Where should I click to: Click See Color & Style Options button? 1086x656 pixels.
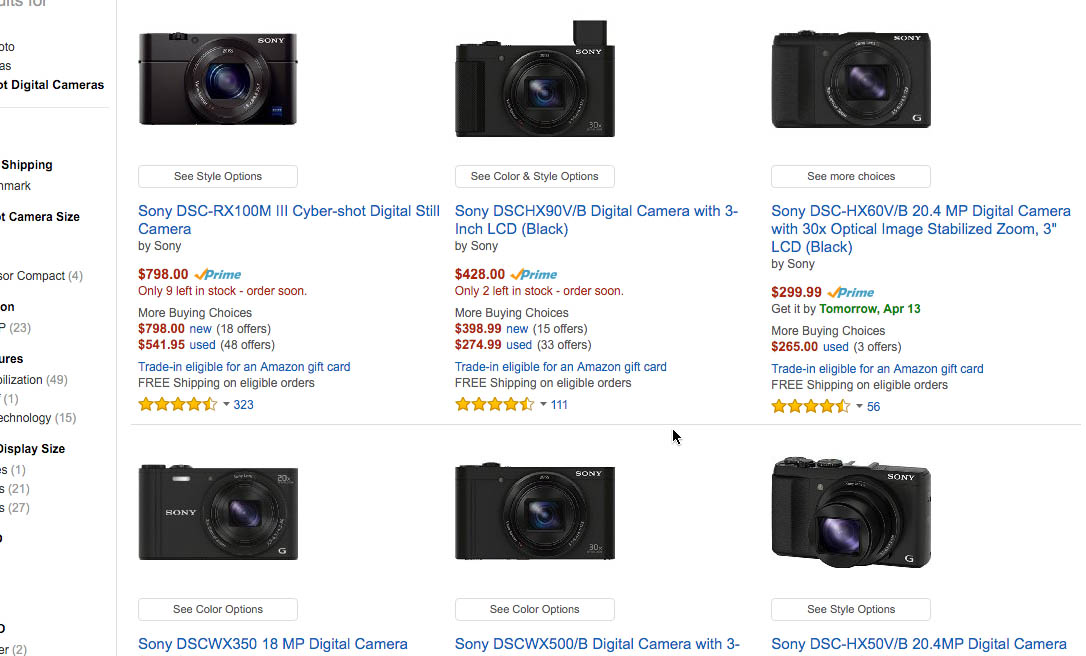[x=535, y=176]
